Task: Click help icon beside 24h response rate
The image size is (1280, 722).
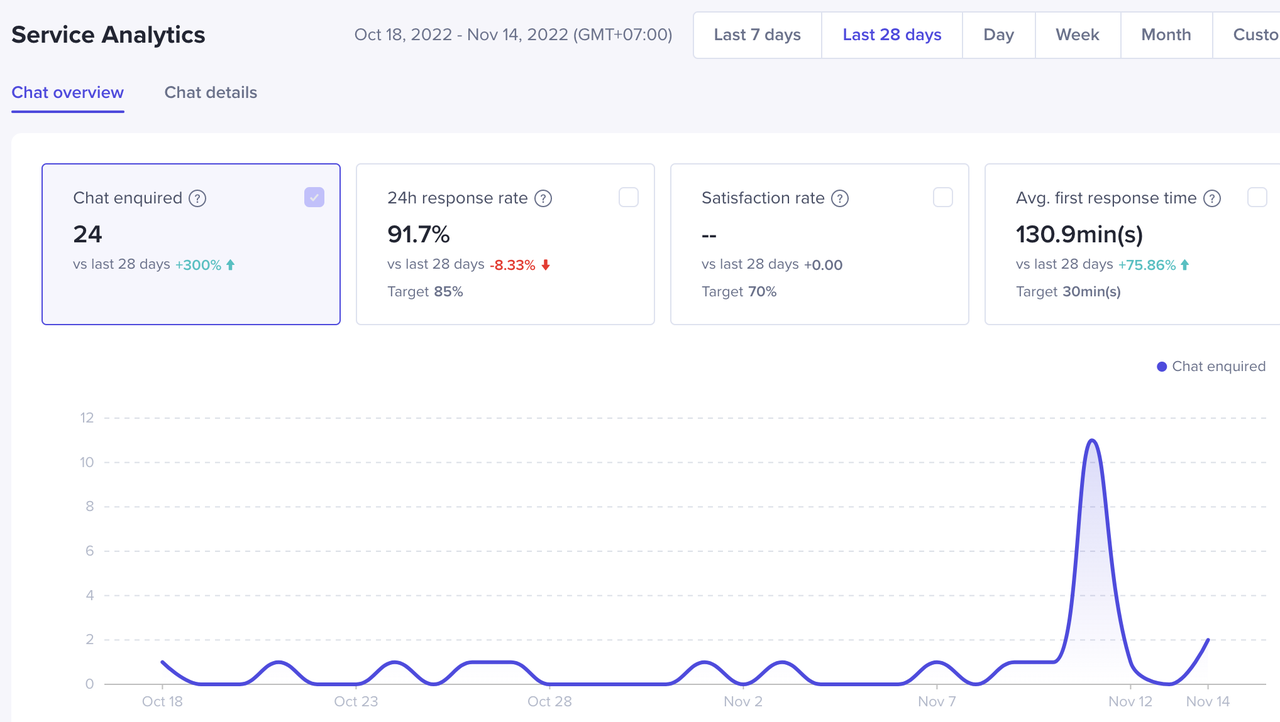Action: click(x=543, y=198)
